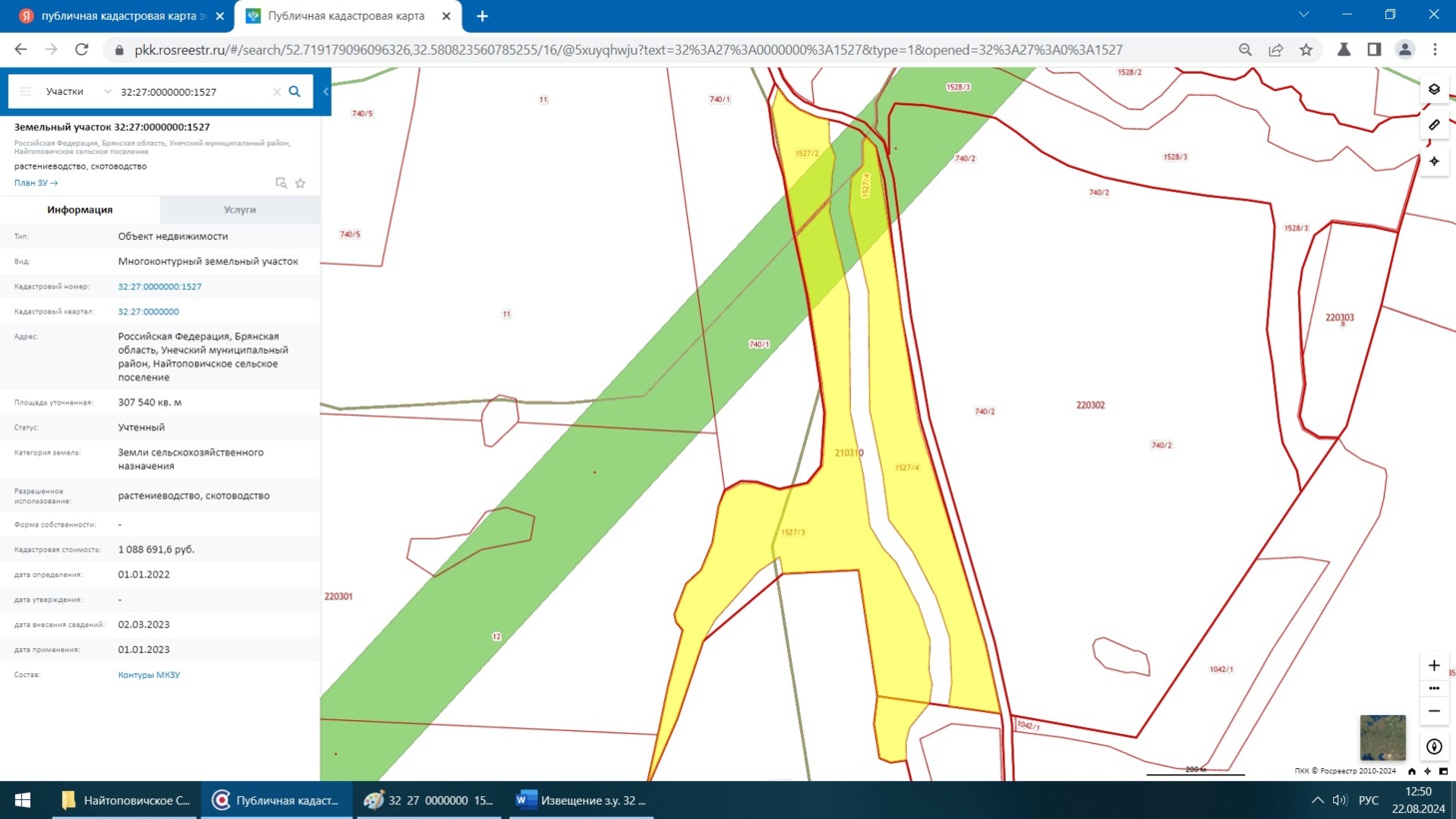
Task: Clear the cadastral number search field
Action: 277,92
